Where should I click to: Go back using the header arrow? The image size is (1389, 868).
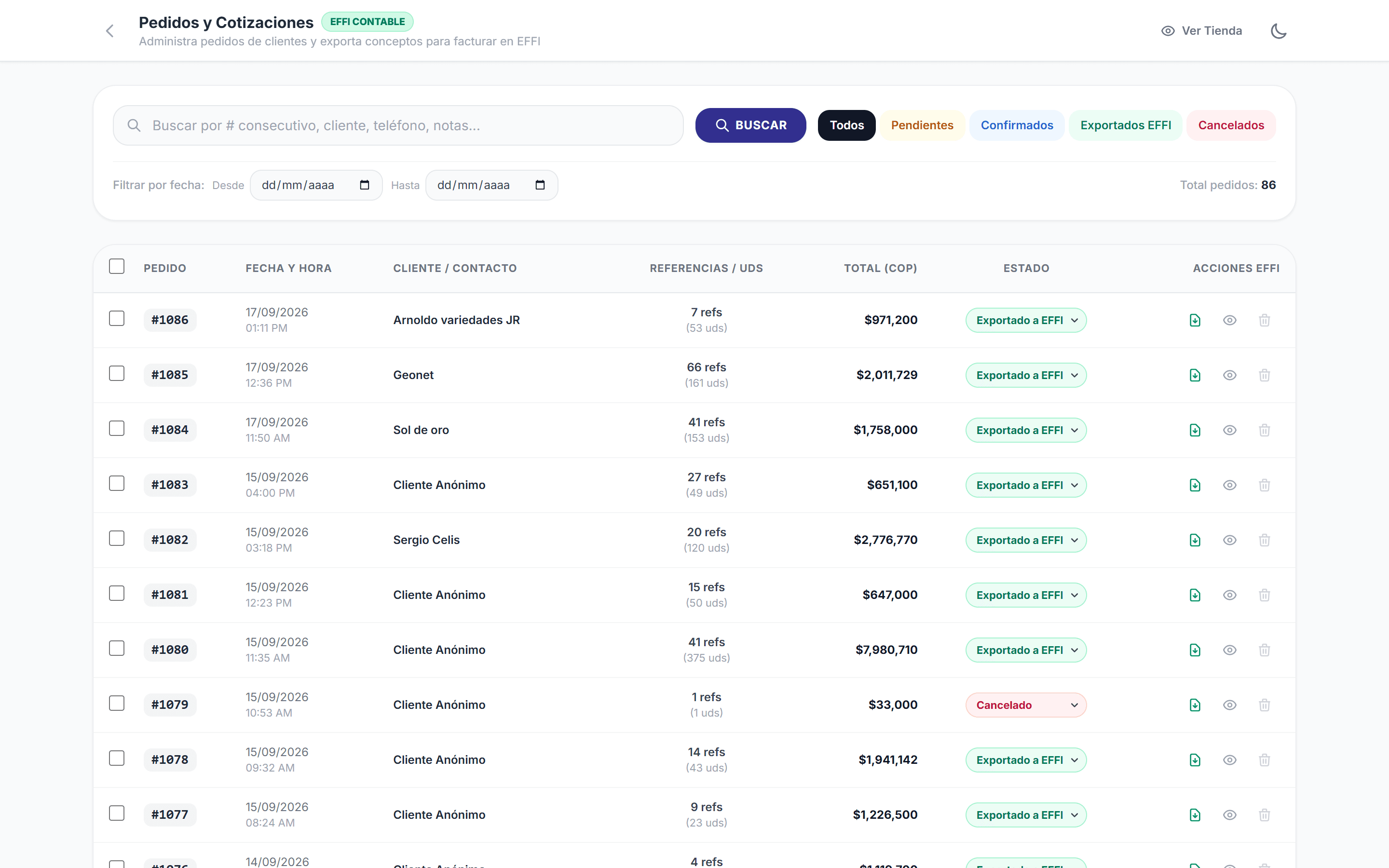109,31
